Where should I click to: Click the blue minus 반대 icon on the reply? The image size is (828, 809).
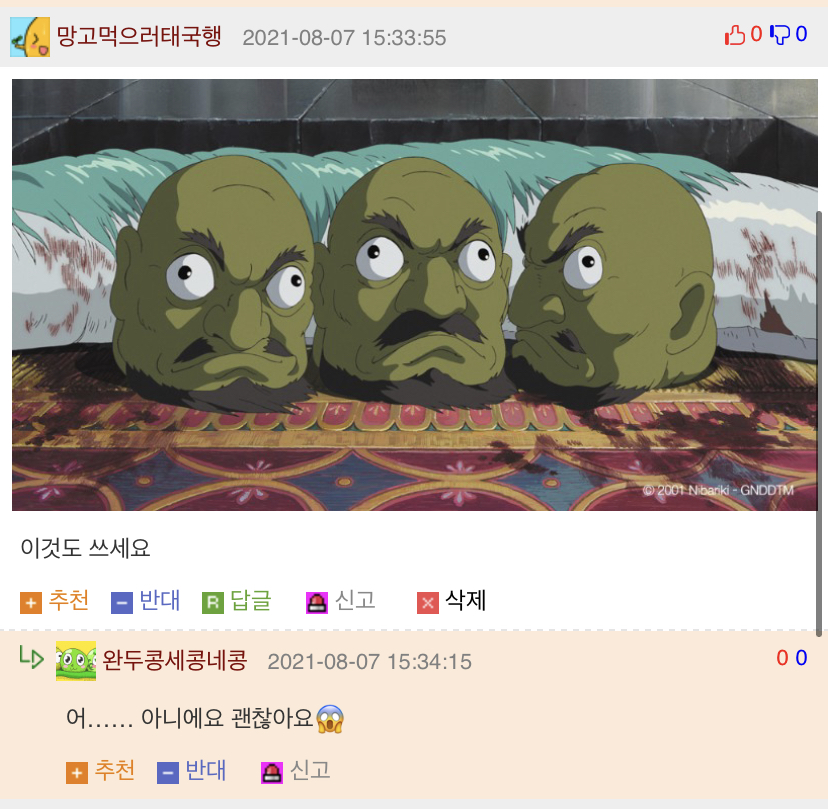click(168, 773)
